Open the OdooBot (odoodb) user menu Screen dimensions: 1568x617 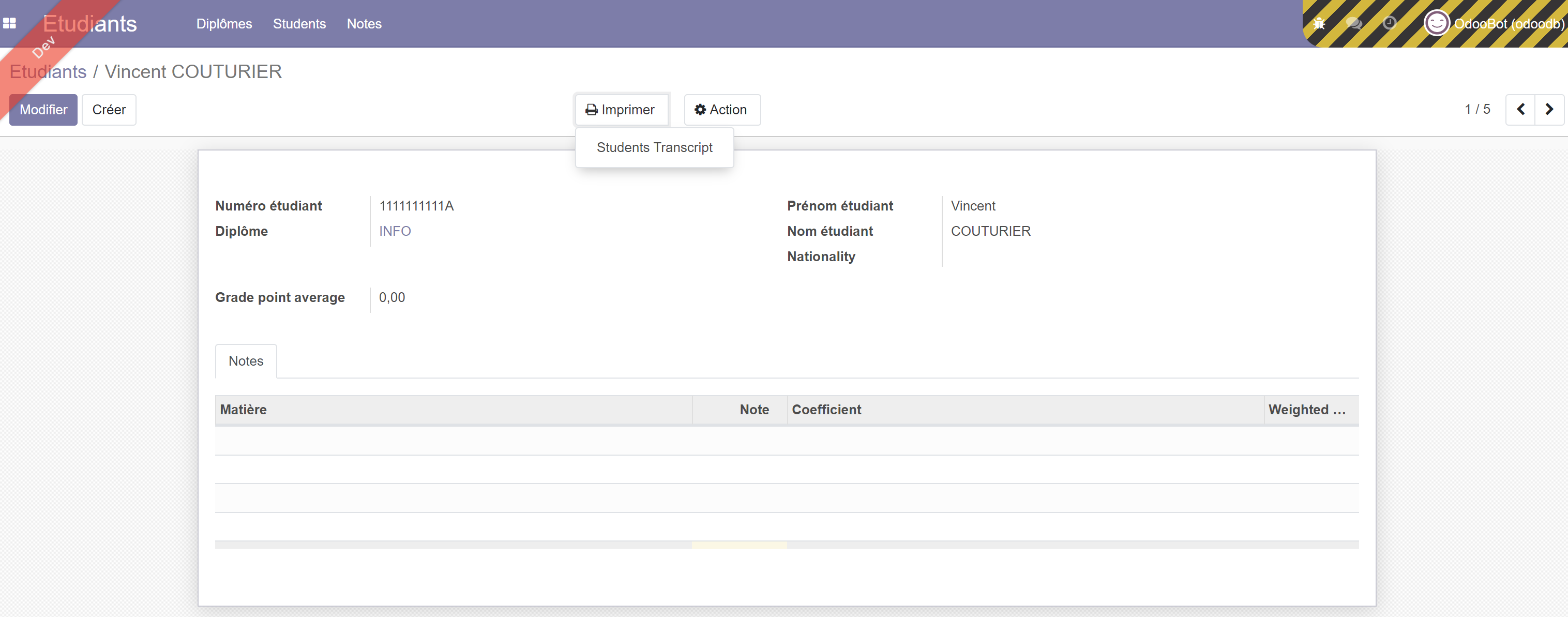coord(1507,24)
